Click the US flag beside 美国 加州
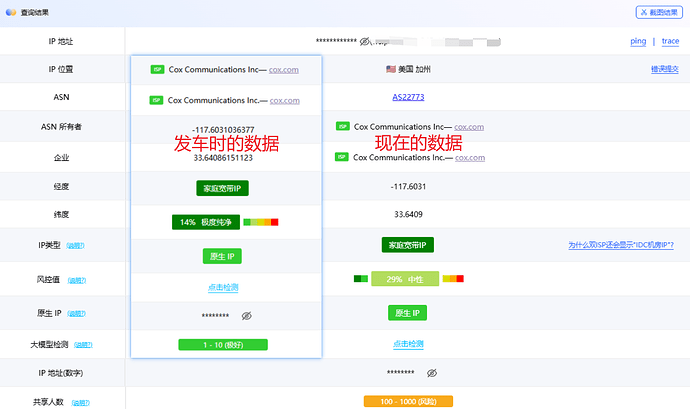This screenshot has width=690, height=409. (x=391, y=69)
